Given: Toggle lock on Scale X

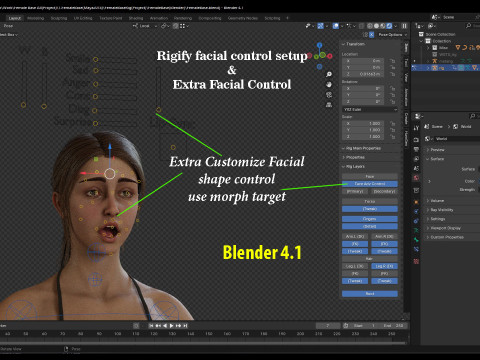Looking at the screenshot, I should point(392,124).
